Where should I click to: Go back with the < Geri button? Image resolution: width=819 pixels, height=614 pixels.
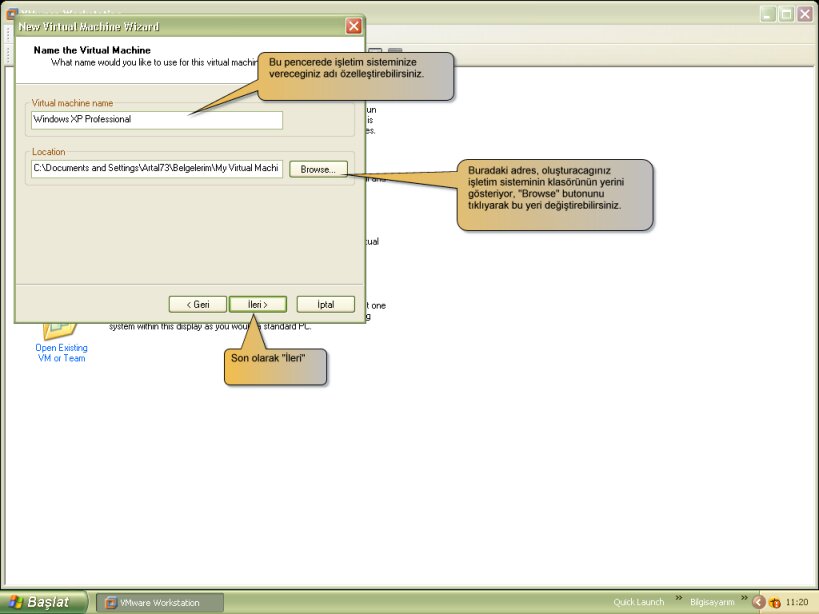pyautogui.click(x=197, y=304)
